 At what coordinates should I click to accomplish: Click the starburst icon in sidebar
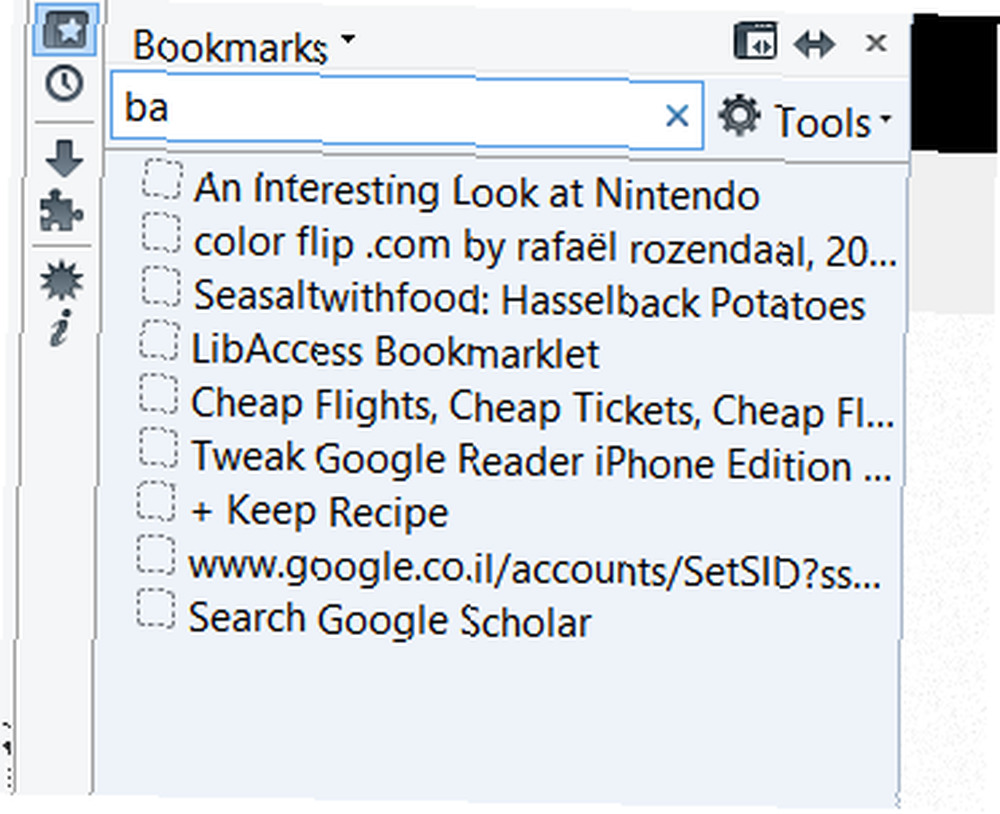62,280
